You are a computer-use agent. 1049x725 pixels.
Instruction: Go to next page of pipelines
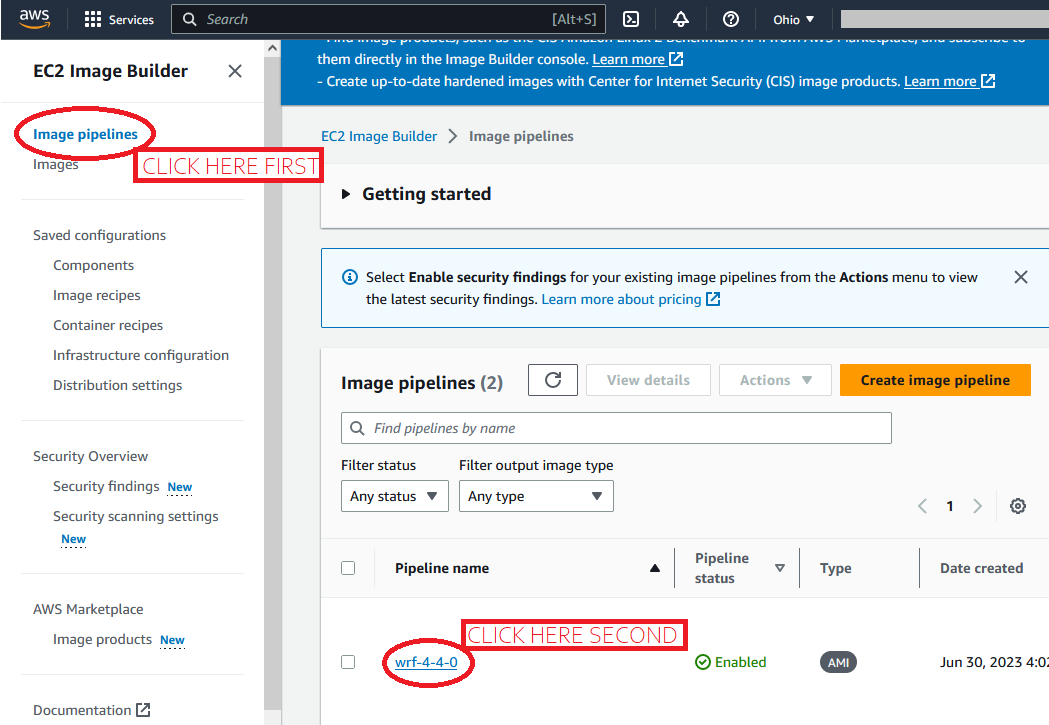tap(977, 506)
